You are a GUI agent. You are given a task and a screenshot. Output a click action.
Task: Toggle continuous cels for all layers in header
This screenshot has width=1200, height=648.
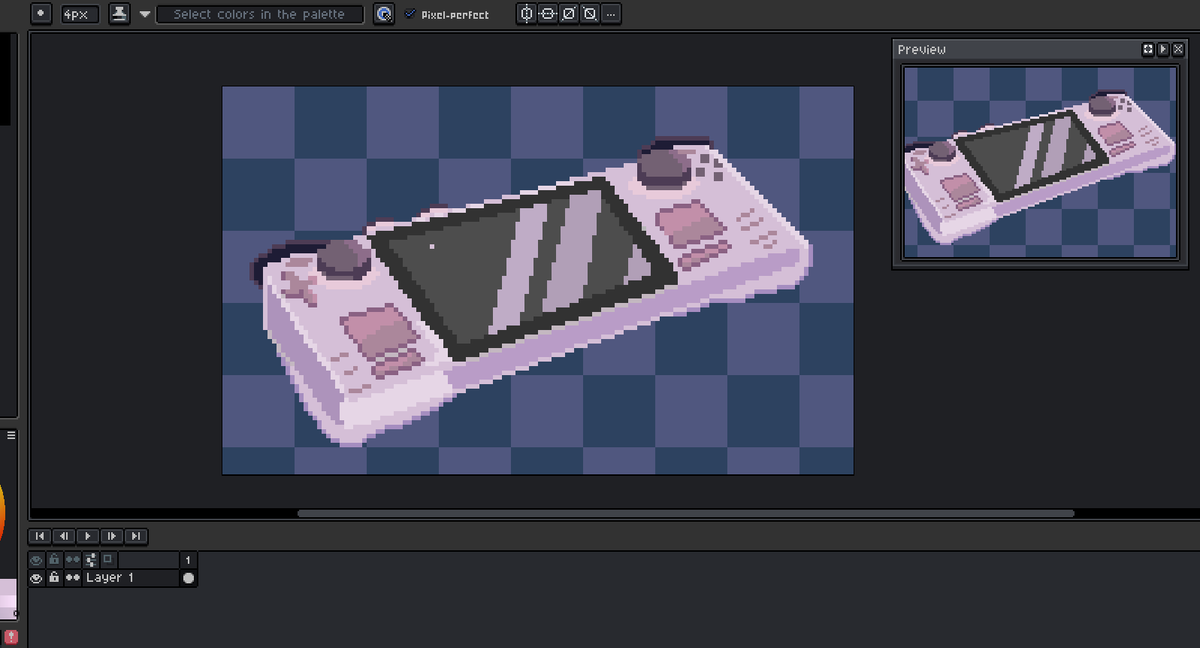click(x=73, y=560)
